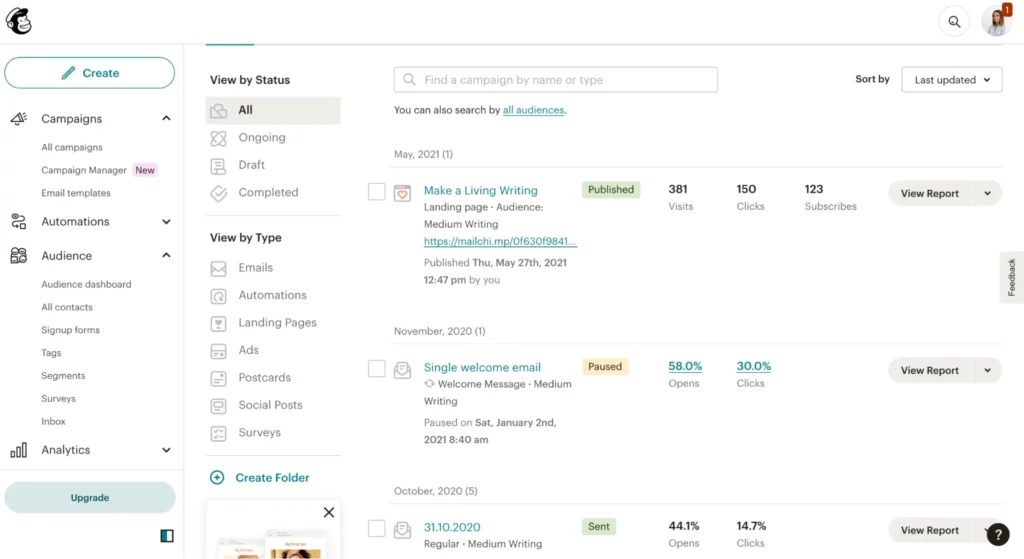The width and height of the screenshot is (1024, 559).
Task: Open the profile avatar menu
Action: (997, 21)
